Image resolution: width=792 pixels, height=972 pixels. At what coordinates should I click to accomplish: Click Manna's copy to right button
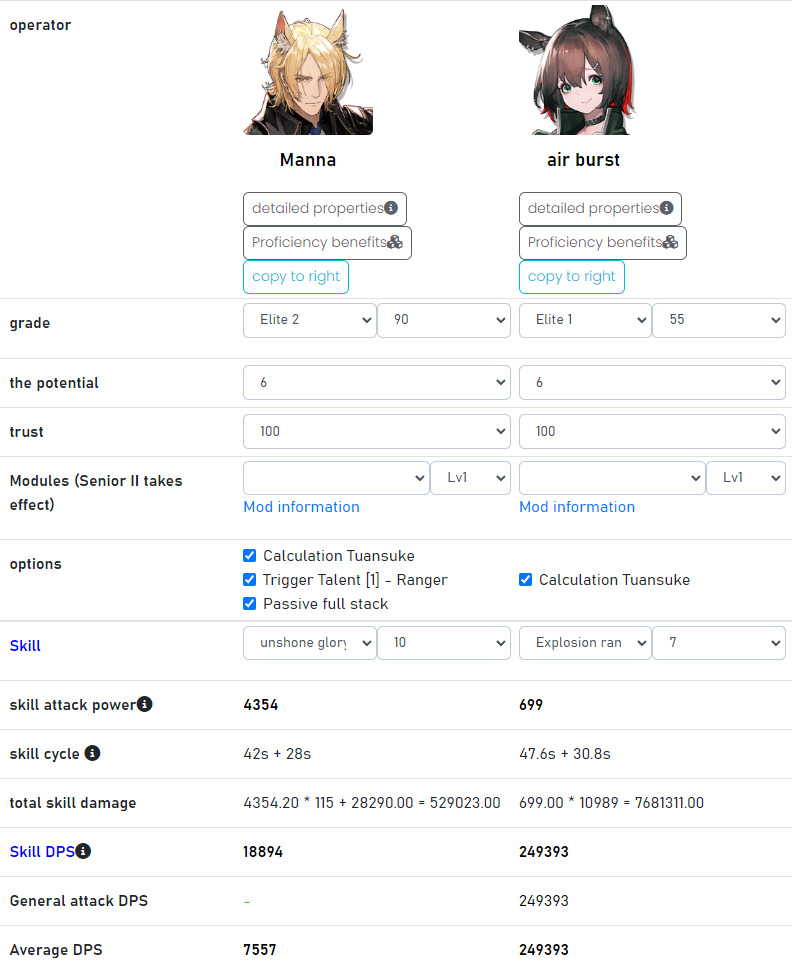coord(296,277)
